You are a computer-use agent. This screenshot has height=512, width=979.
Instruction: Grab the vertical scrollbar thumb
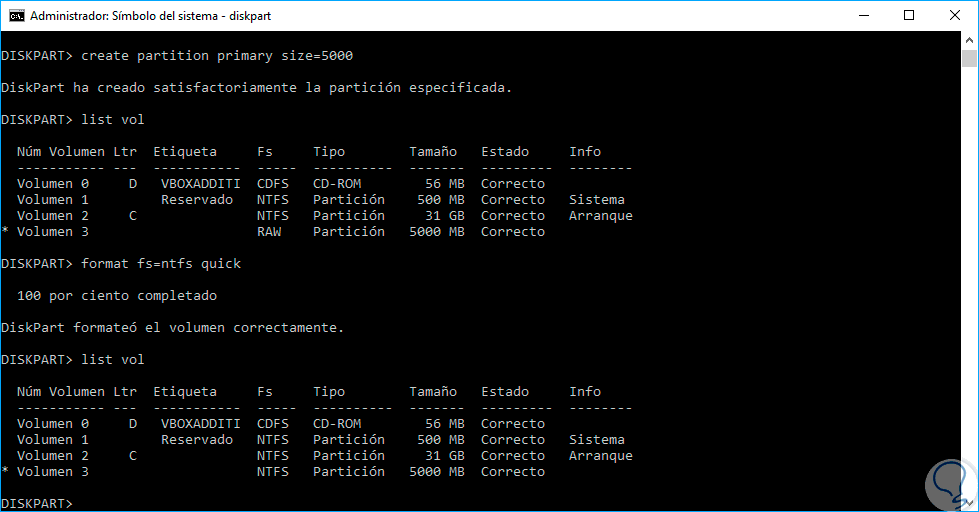969,59
